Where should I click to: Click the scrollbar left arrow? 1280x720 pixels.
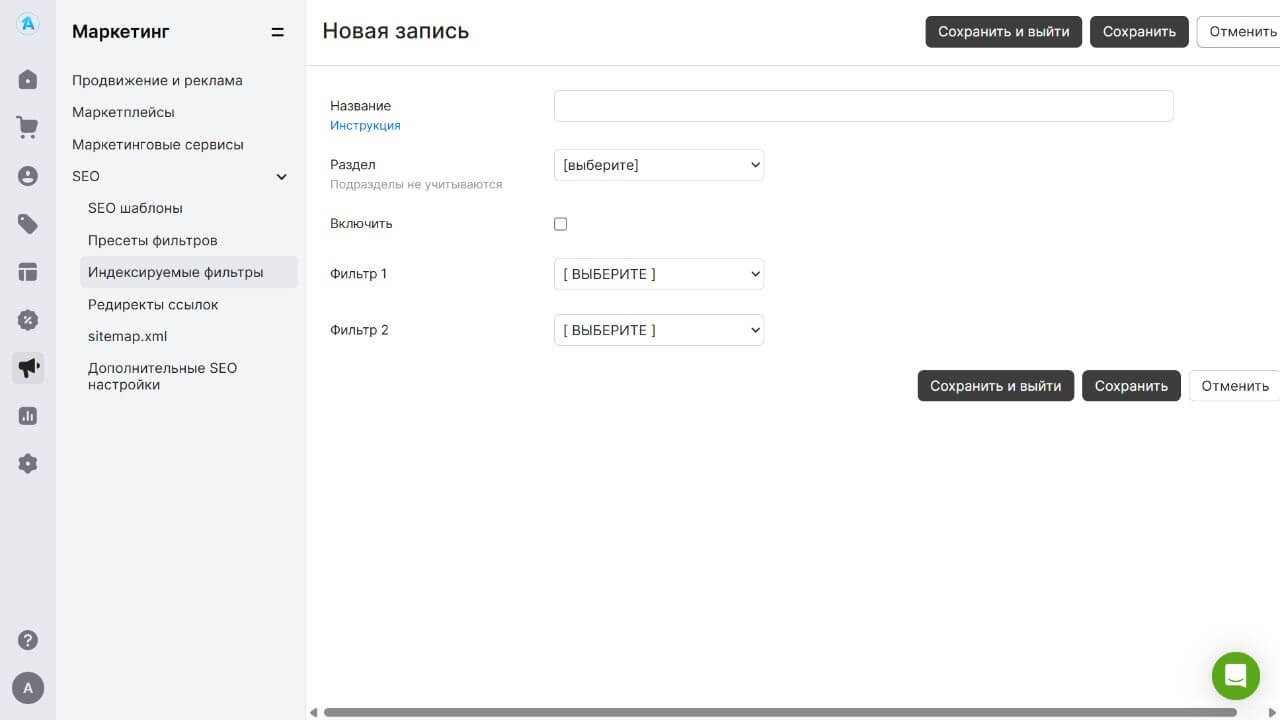(x=314, y=712)
